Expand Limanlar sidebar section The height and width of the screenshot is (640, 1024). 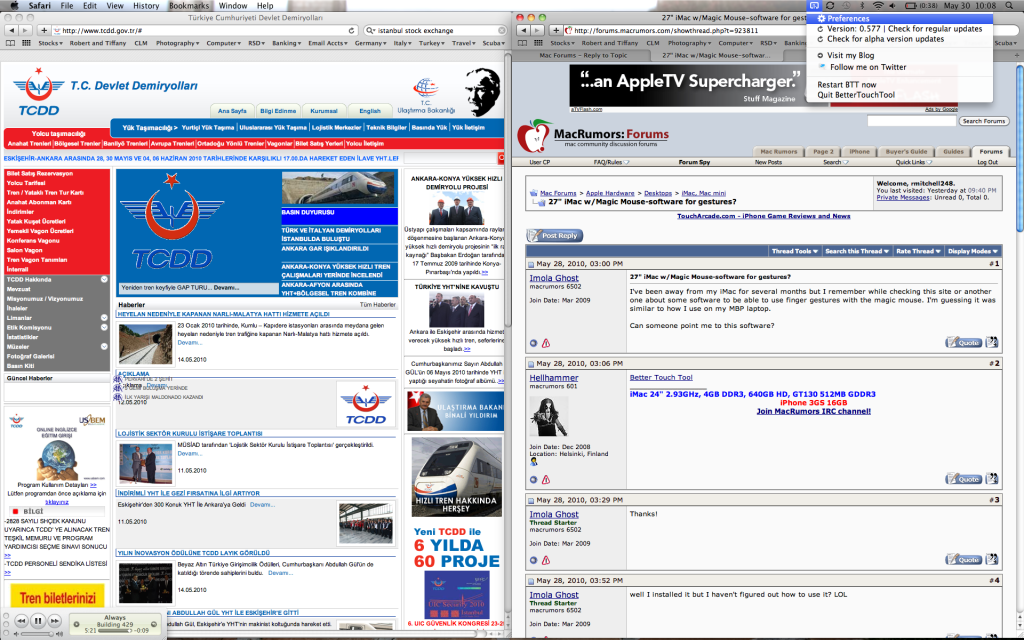coord(104,317)
